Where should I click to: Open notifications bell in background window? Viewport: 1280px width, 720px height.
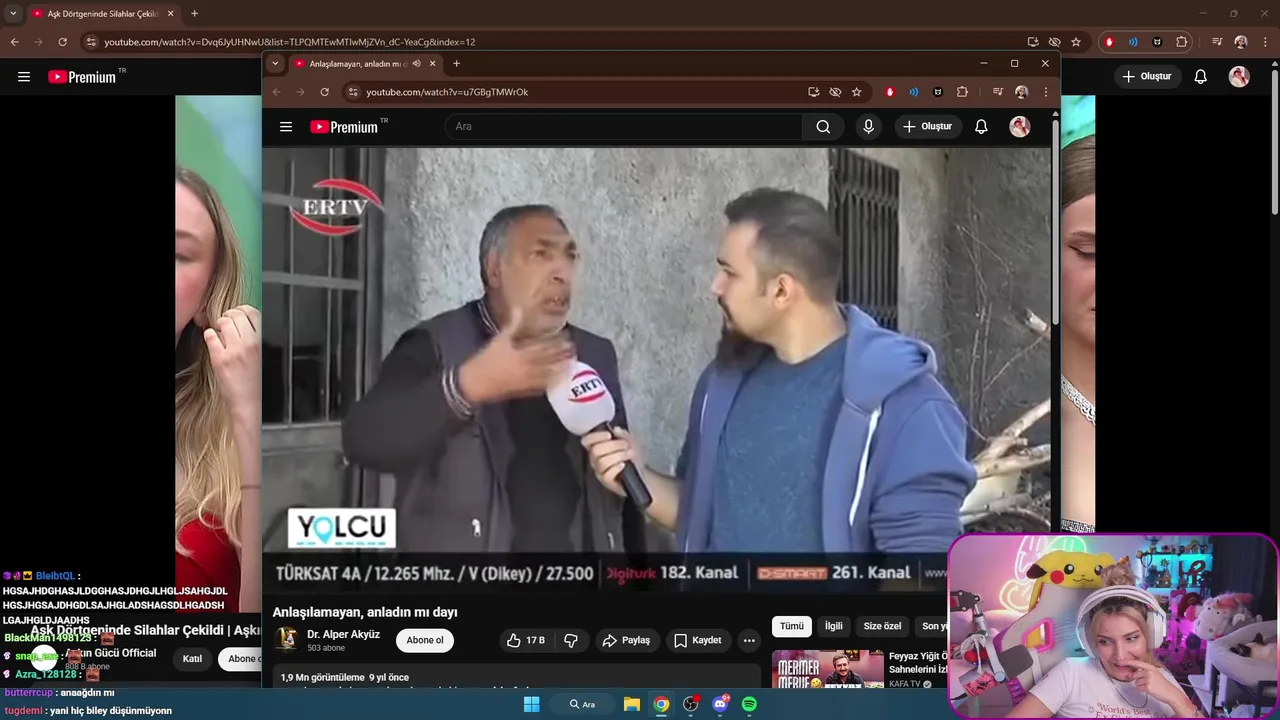[1201, 77]
